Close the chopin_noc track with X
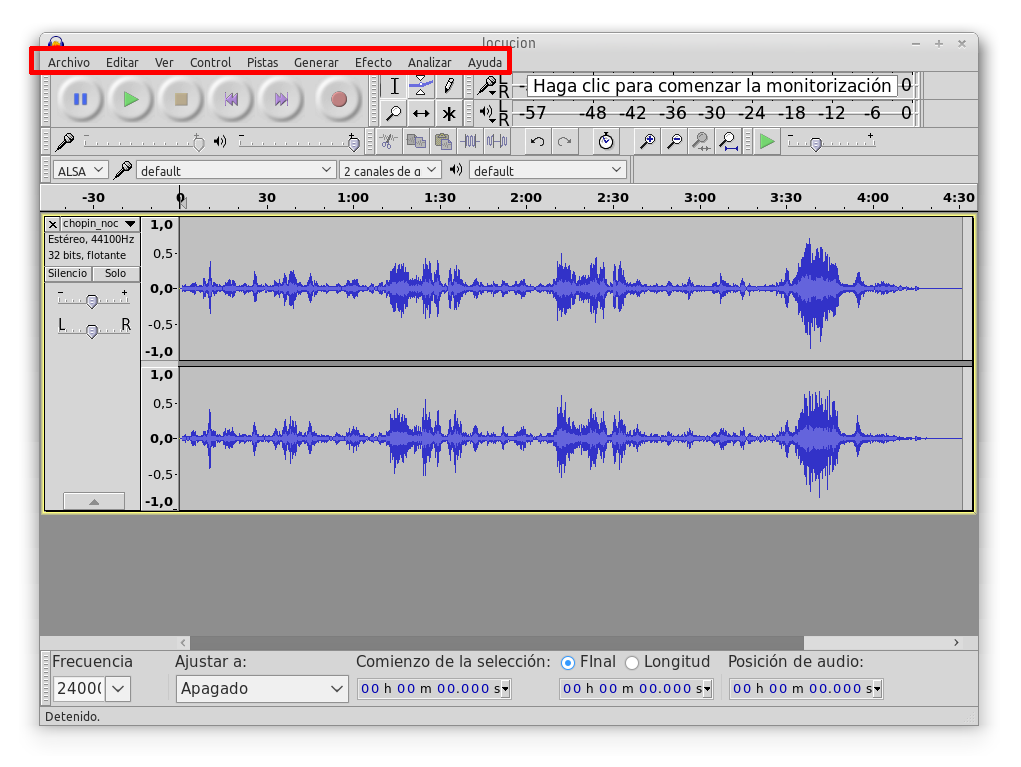Screen dimensions: 1021x767 point(53,224)
